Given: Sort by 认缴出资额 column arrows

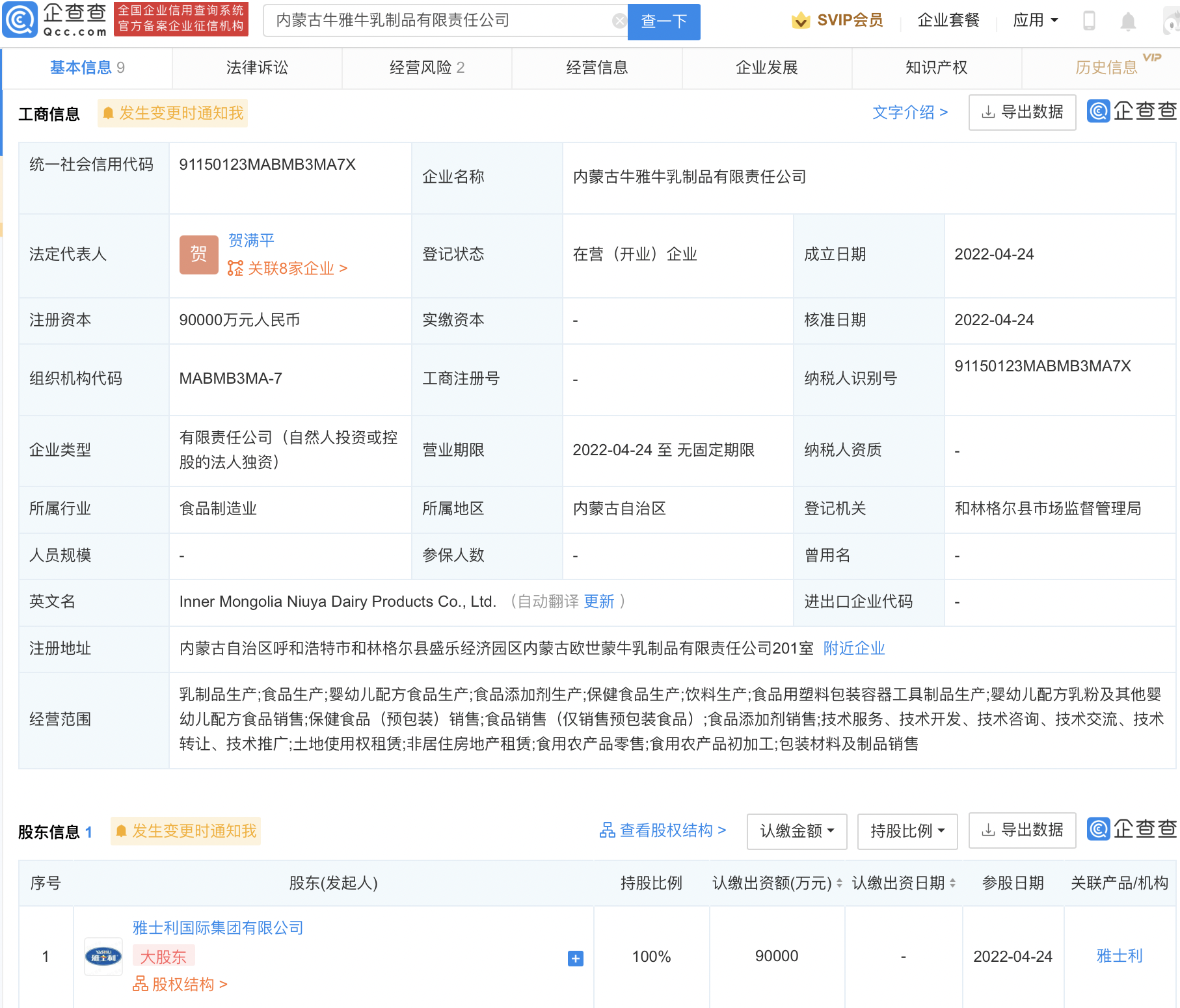Looking at the screenshot, I should click(x=839, y=883).
